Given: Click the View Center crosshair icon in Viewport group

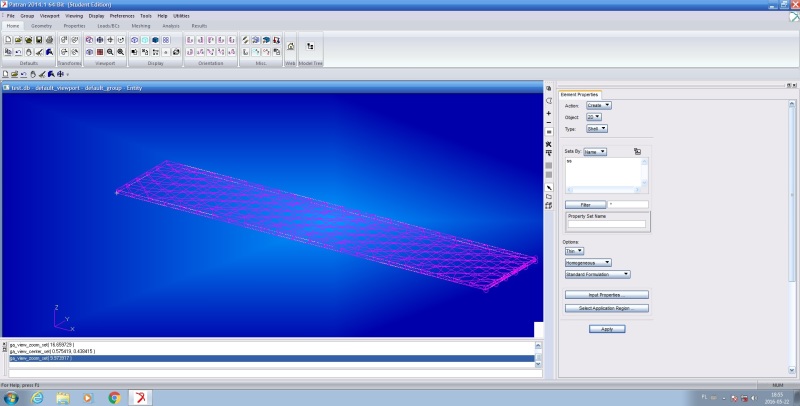Looking at the screenshot, I should (x=110, y=40).
